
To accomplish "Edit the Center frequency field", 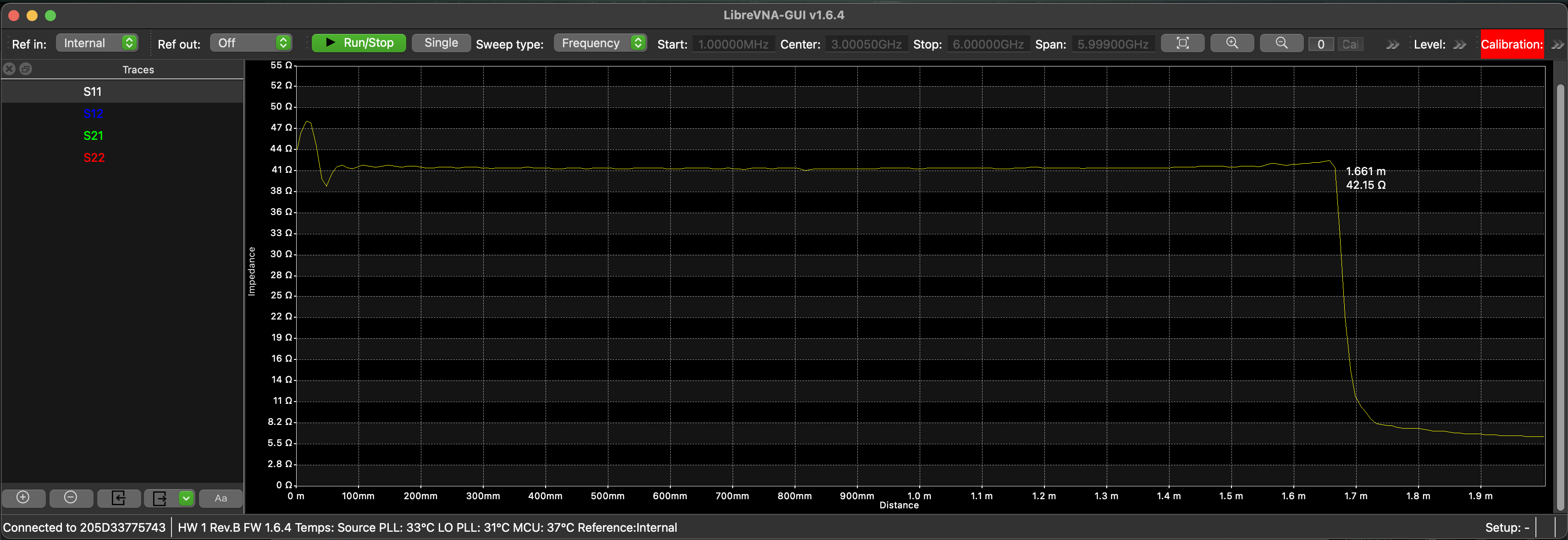I will click(866, 44).
